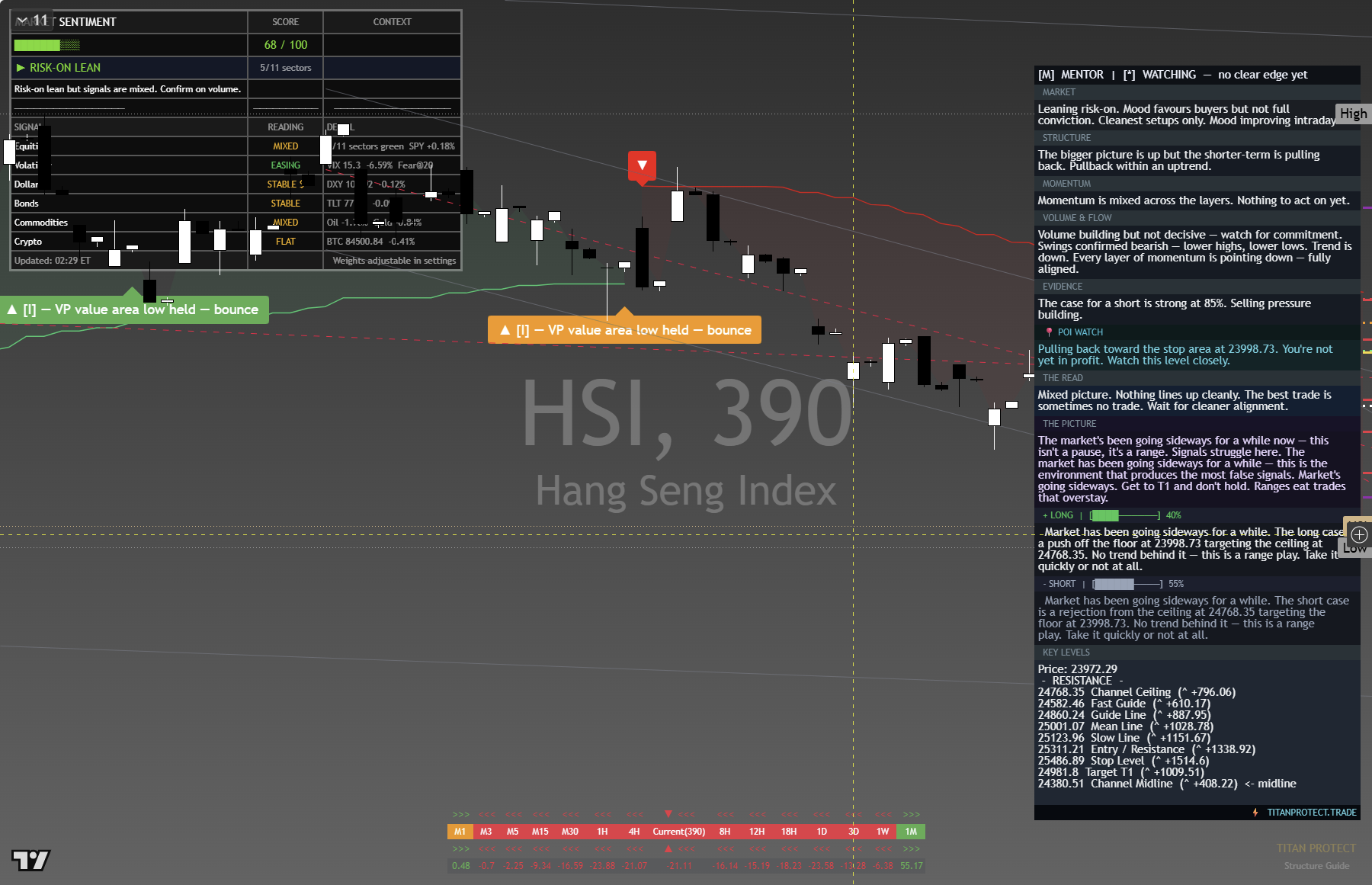Click the SHORT 55% strength bar

[1127, 584]
